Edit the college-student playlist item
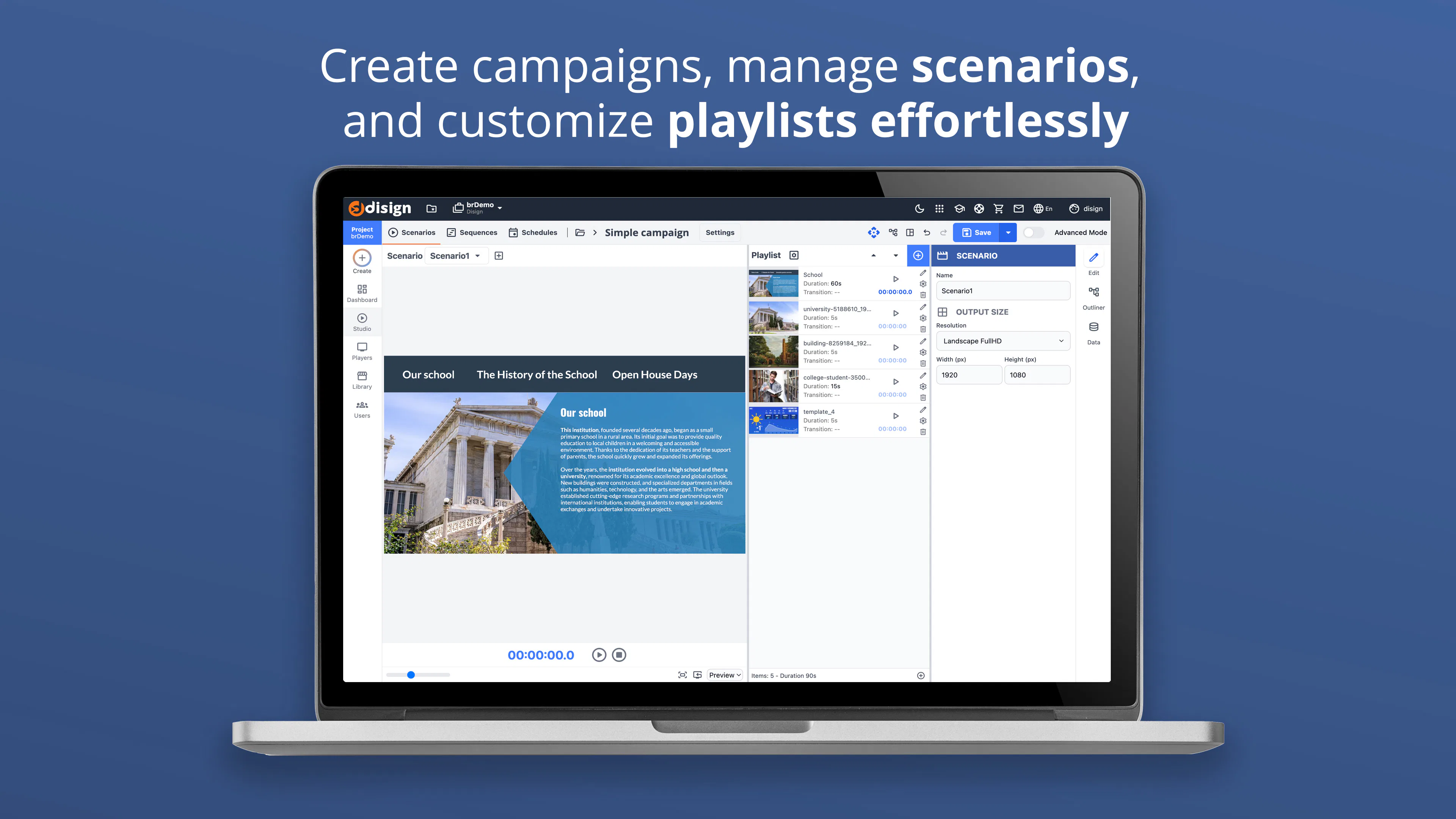Screen dimensions: 1456x819 (923, 375)
